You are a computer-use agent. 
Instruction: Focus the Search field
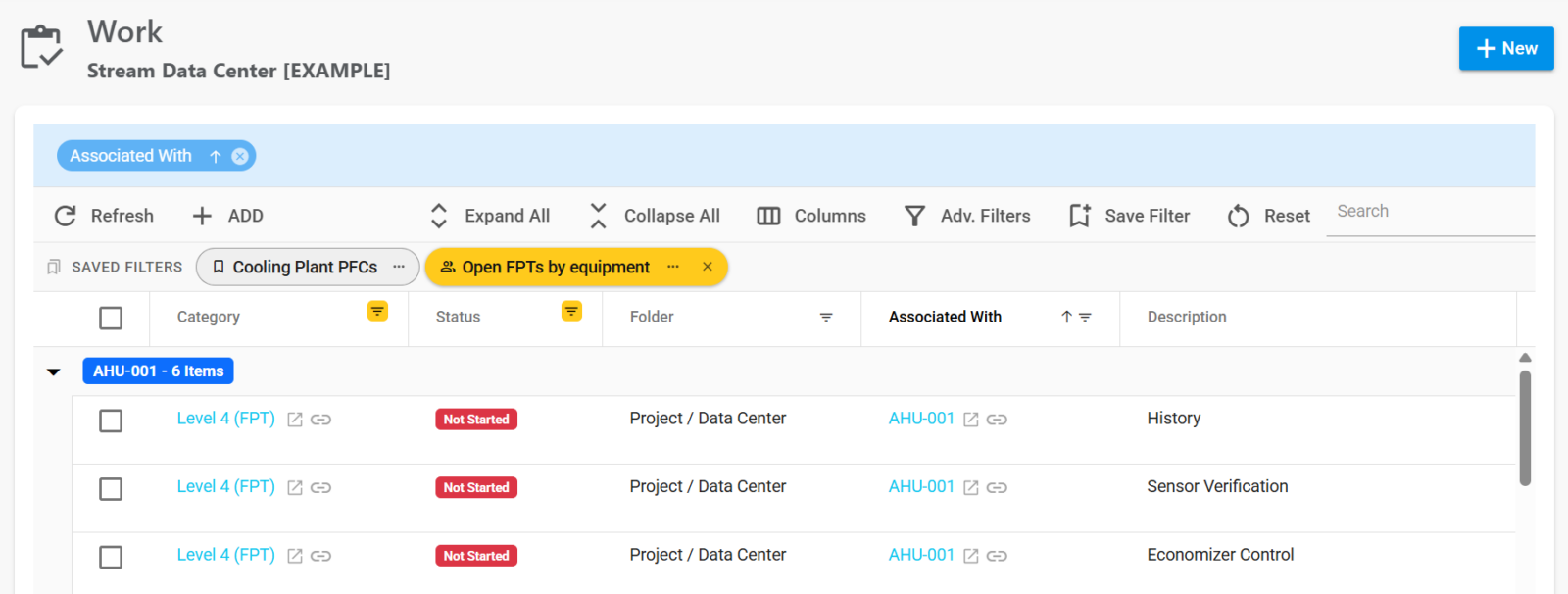click(1430, 212)
